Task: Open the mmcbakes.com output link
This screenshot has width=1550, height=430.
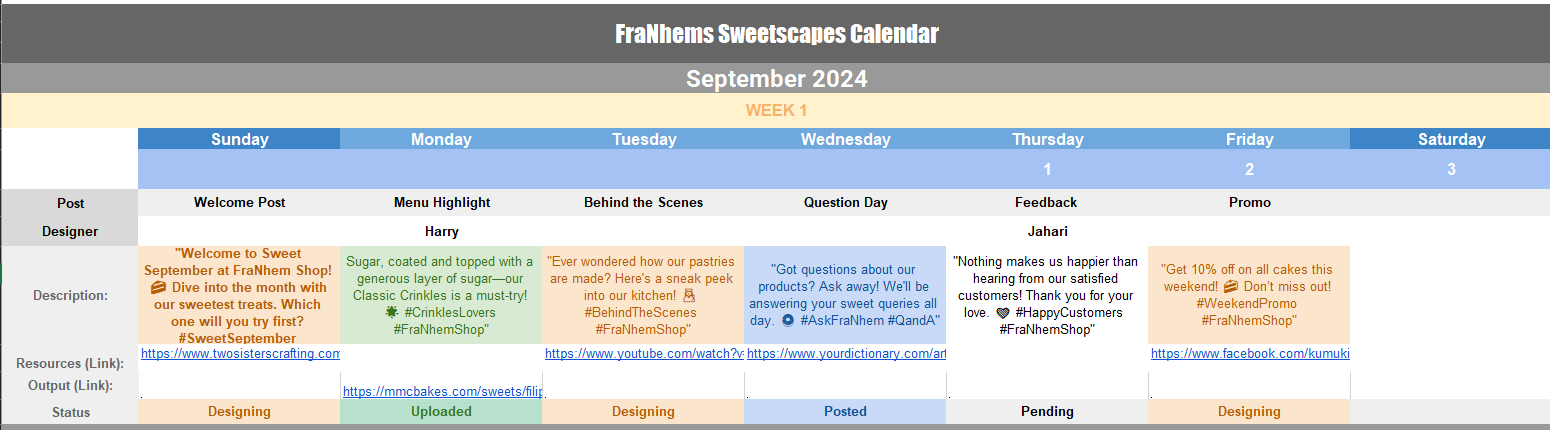Action: 442,391
